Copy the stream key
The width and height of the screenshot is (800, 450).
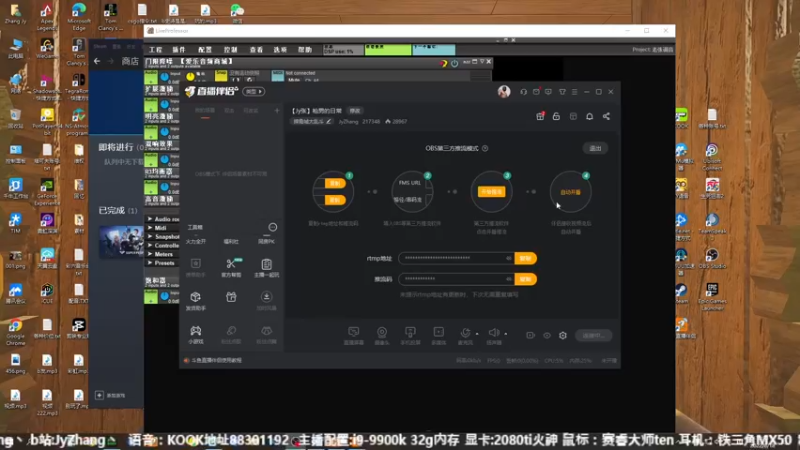pos(526,279)
